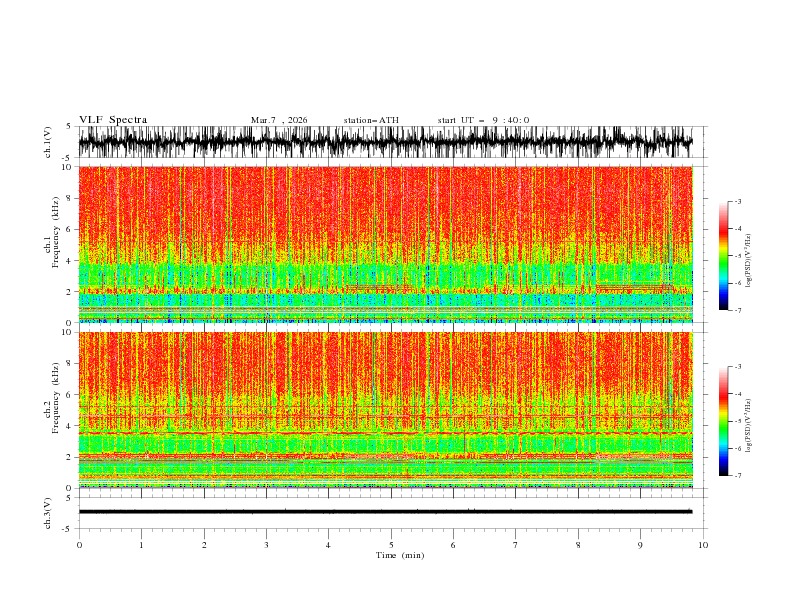Click the "-7" tick on ch.2 colorbar
The height and width of the screenshot is (612, 792).
coord(737,475)
